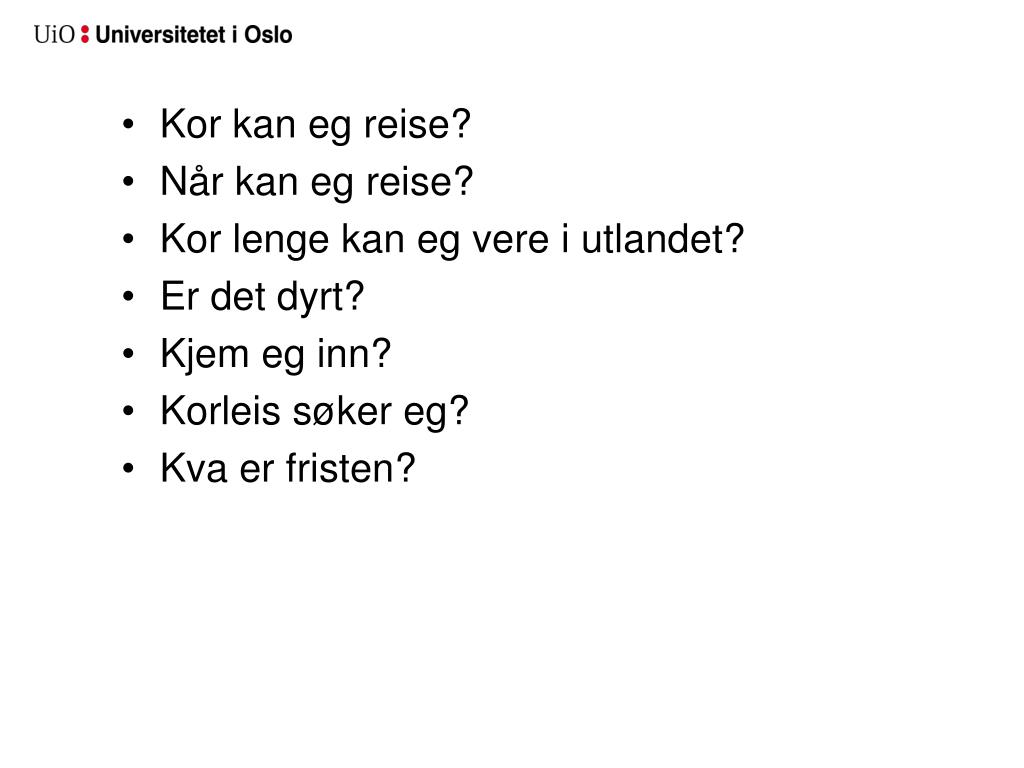Image resolution: width=1024 pixels, height=768 pixels.
Task: Click the line "Korleis søker eg?"
Action: [x=314, y=411]
